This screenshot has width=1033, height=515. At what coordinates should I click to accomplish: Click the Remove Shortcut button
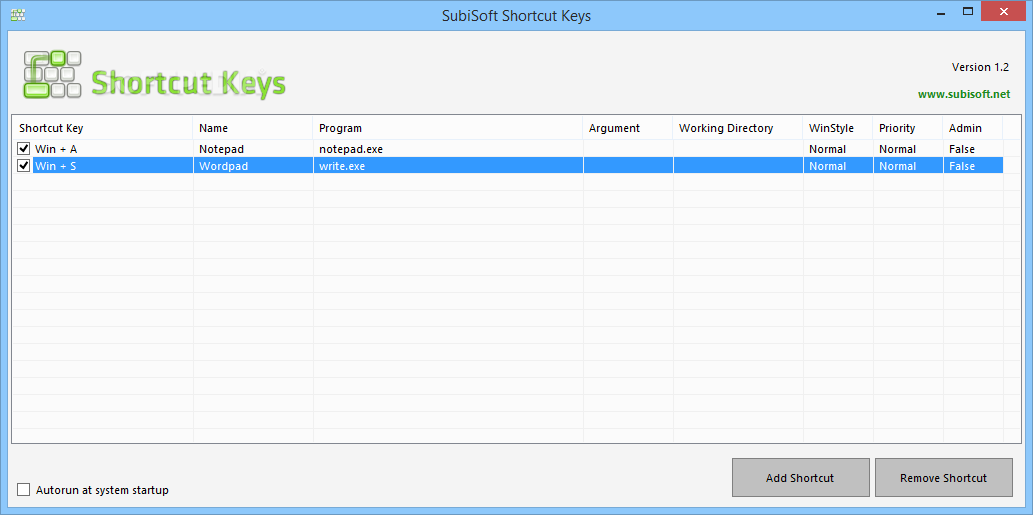click(943, 477)
